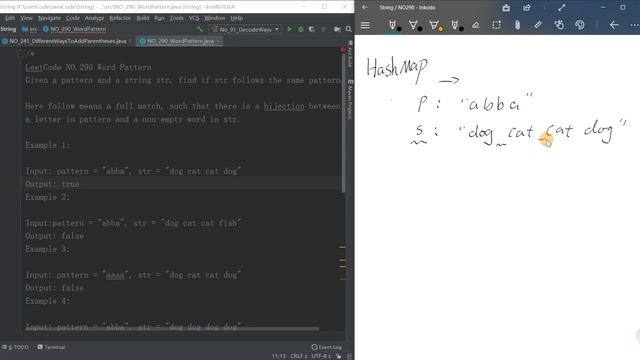Open the Help menu
Screen dimensions: 640x360
click(236, 18)
